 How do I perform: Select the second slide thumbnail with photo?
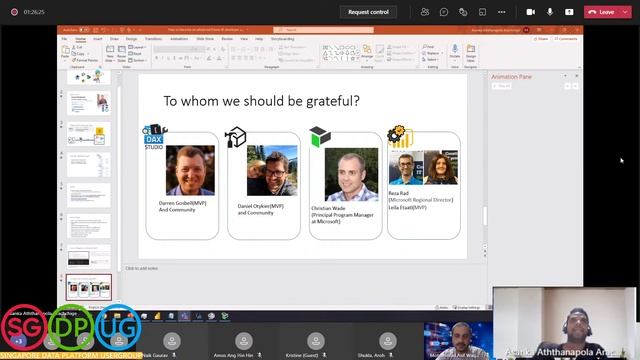coord(89,103)
